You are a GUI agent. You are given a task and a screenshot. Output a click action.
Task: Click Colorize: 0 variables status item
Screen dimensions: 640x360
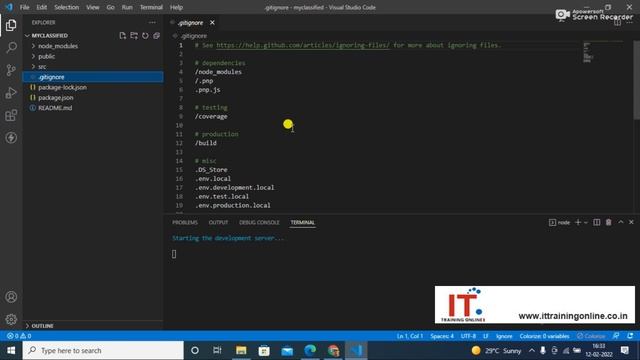(544, 336)
